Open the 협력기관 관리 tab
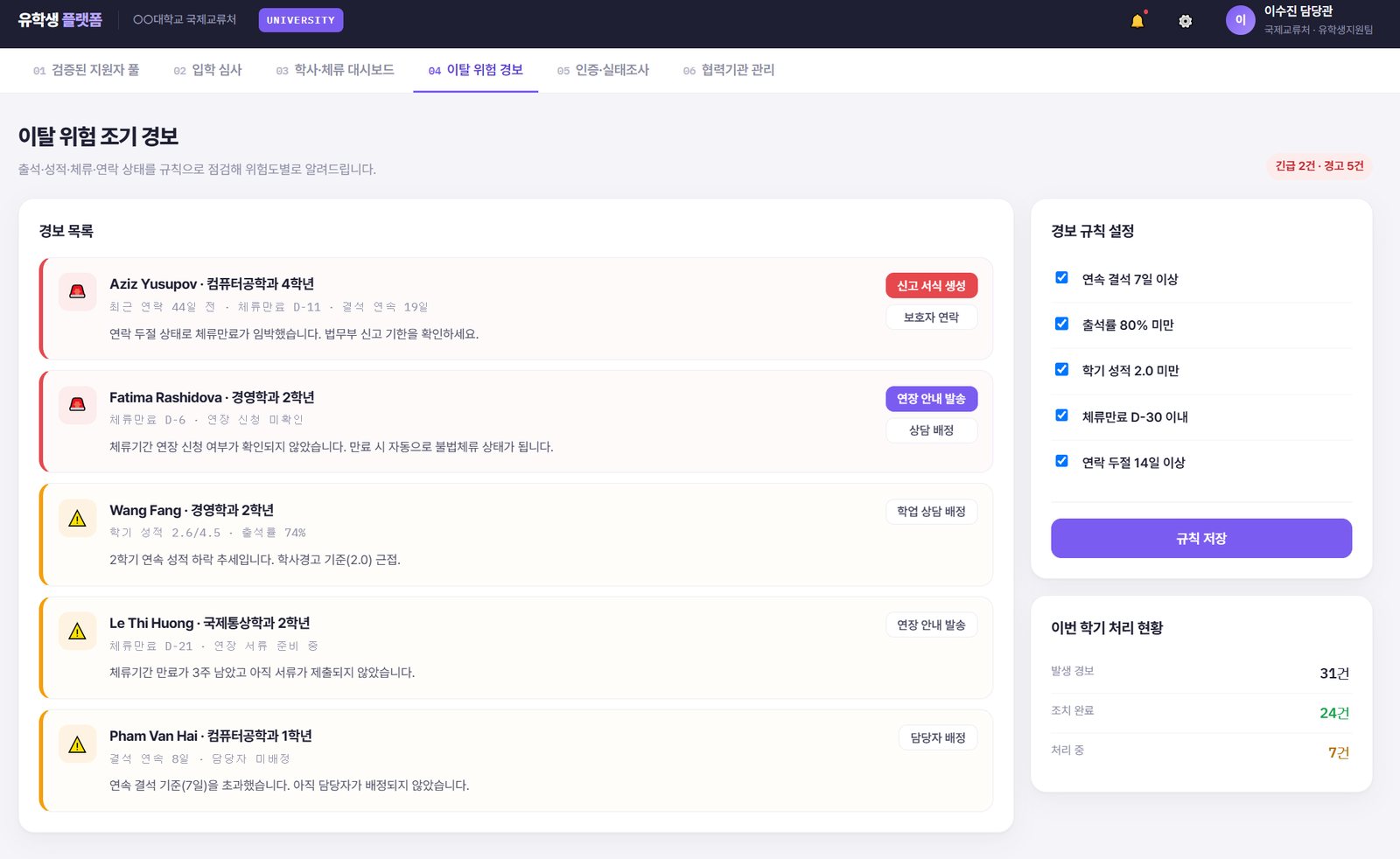The width and height of the screenshot is (1400, 859). pyautogui.click(x=729, y=70)
